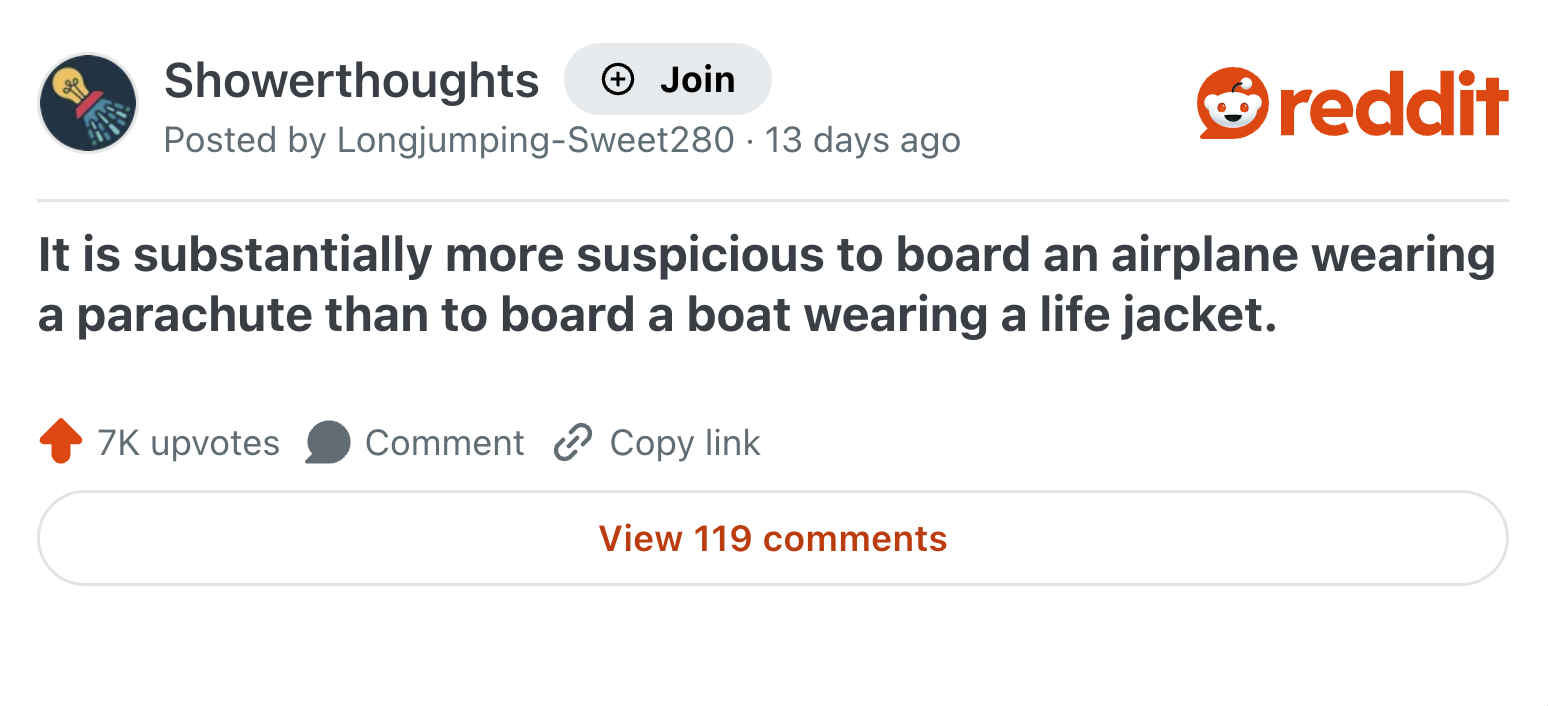Click the 7K upvotes label
This screenshot has height=706, width=1548.
coord(189,442)
